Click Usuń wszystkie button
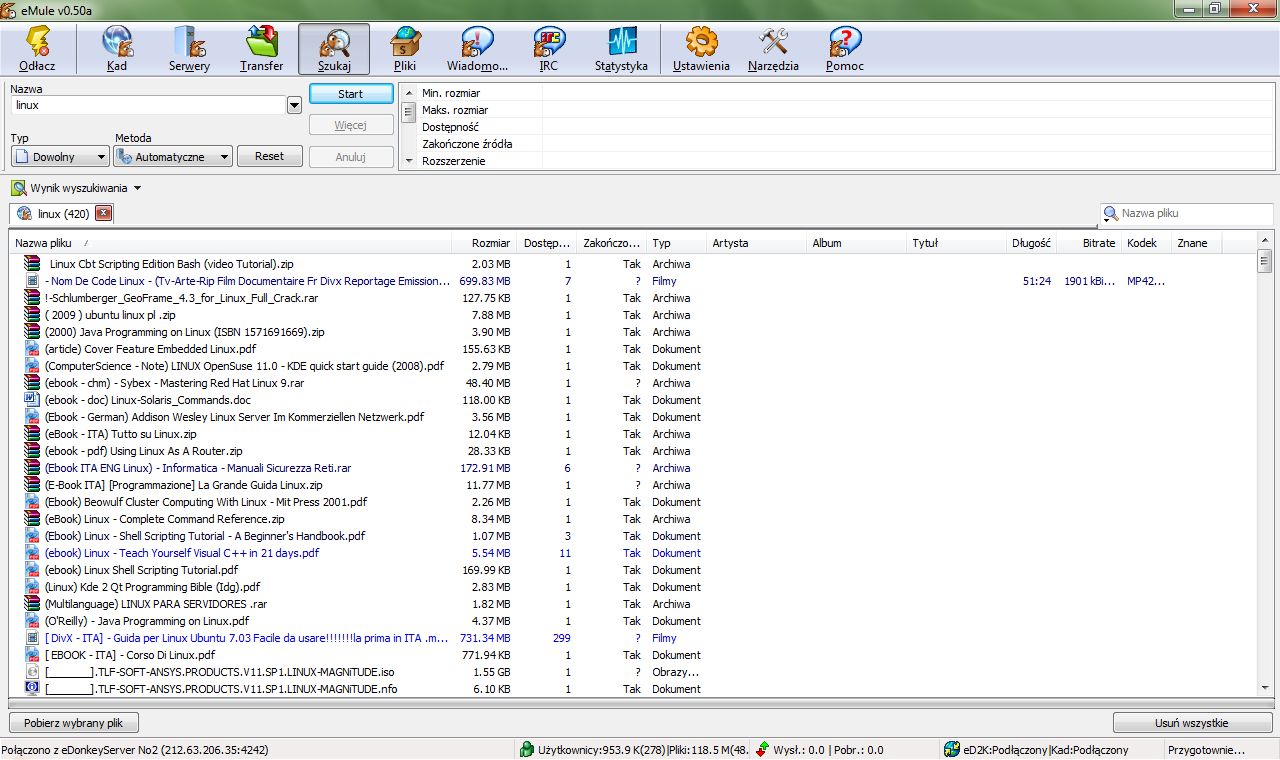 [x=1193, y=723]
